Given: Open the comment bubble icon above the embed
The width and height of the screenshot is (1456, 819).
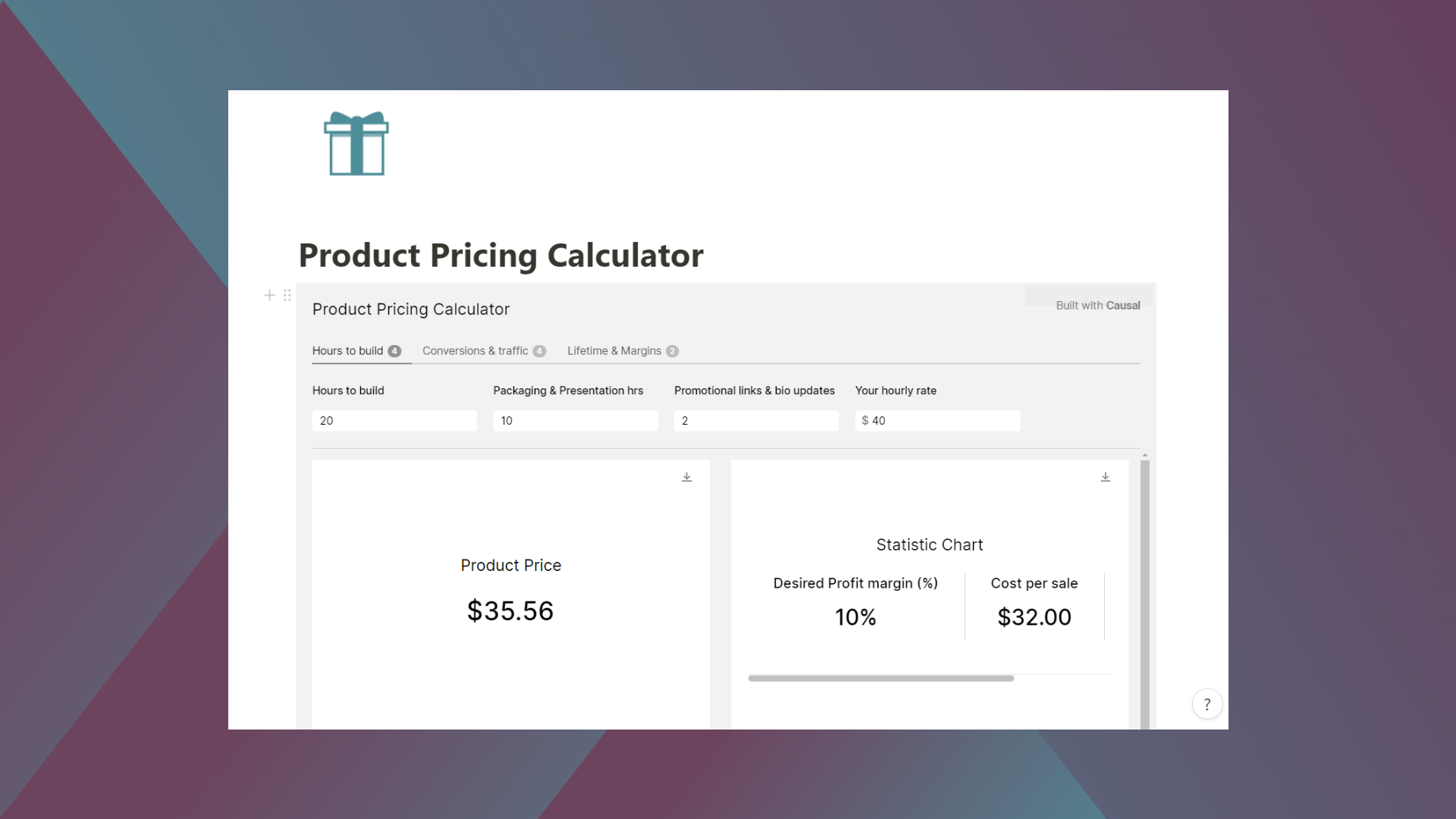Looking at the screenshot, I should [x=1035, y=296].
